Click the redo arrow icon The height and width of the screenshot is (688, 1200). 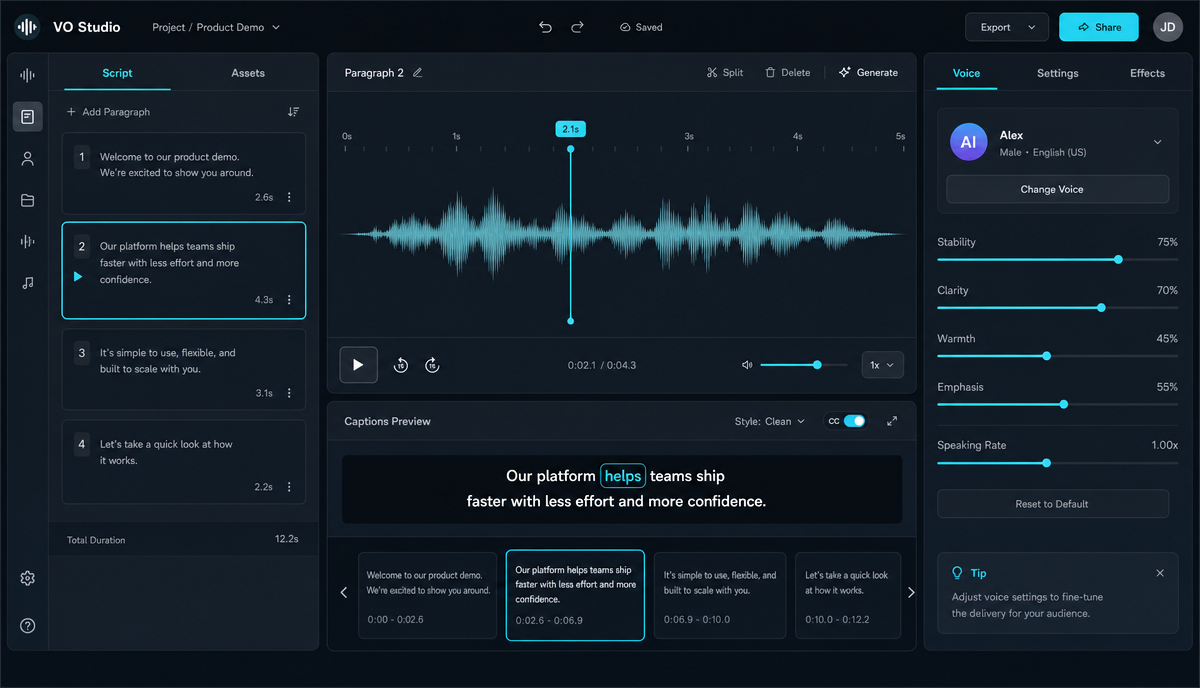577,27
